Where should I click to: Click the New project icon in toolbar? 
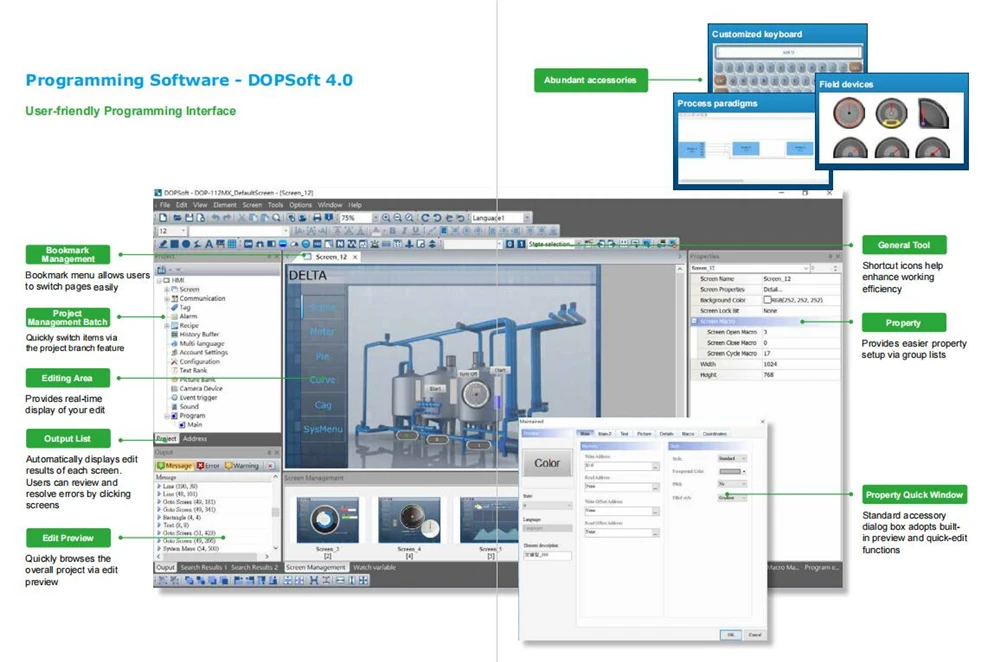point(163,217)
